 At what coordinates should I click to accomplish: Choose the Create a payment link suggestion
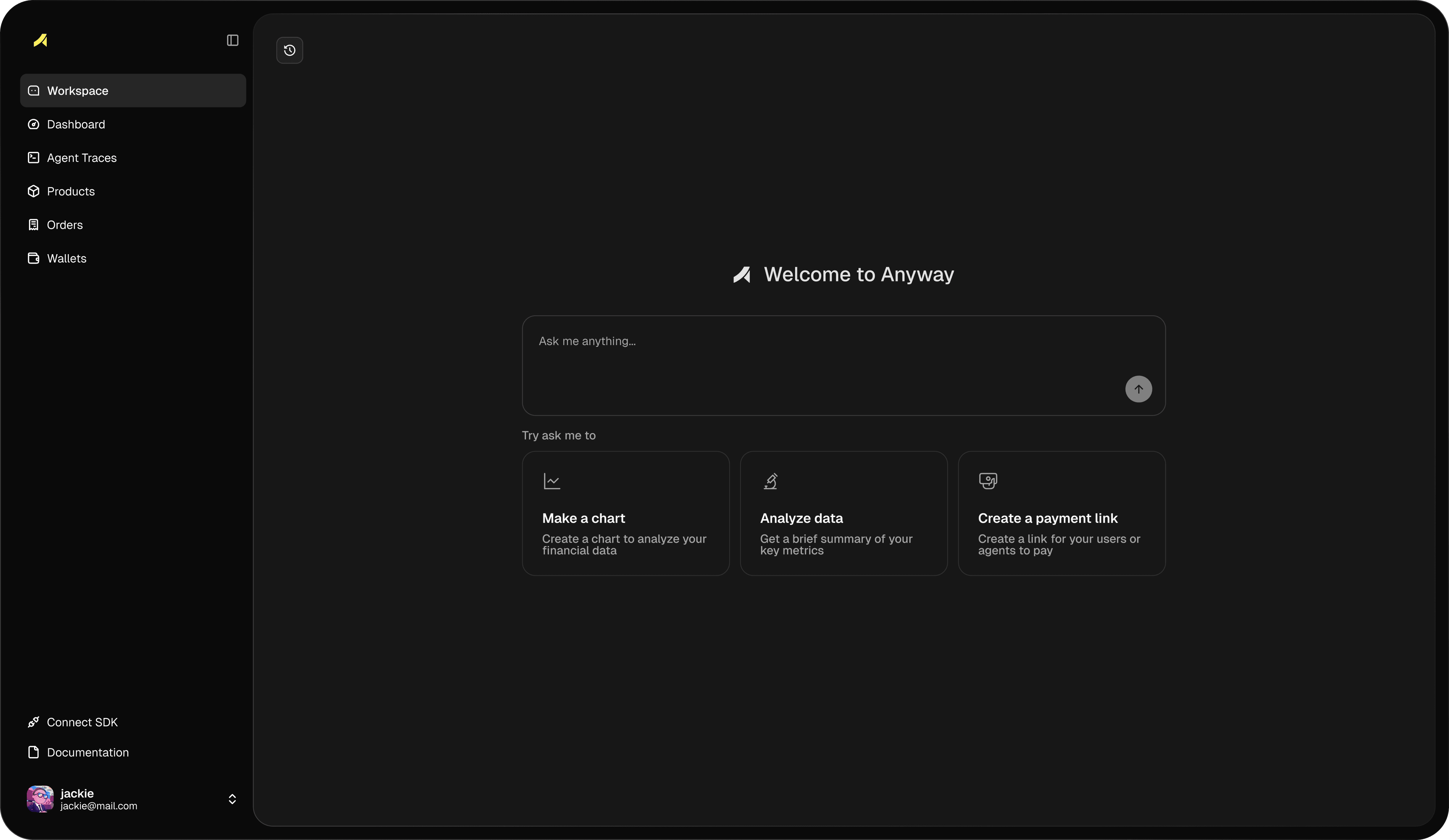coord(1061,513)
